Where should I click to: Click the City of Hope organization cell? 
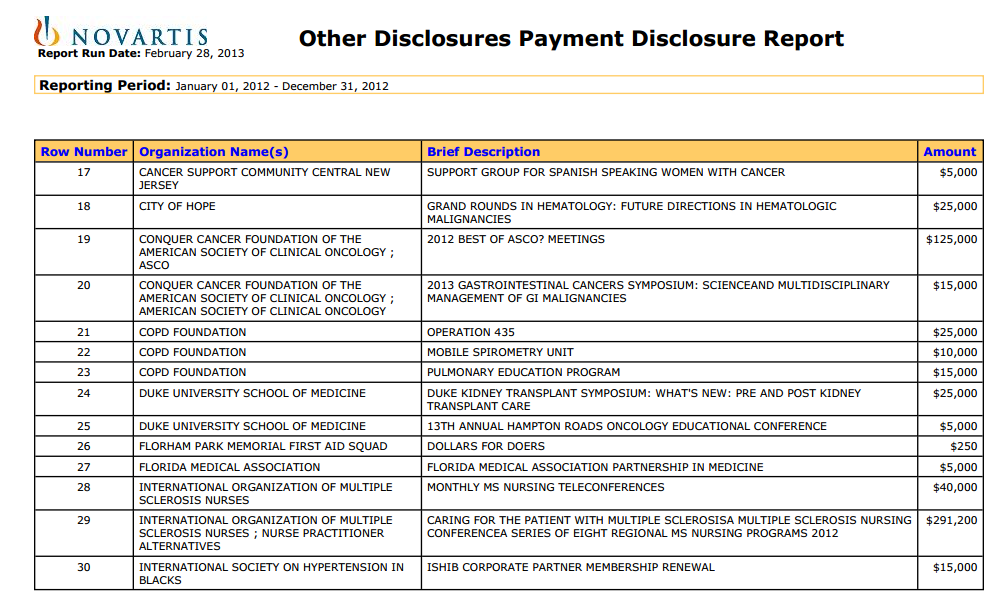[x=277, y=212]
